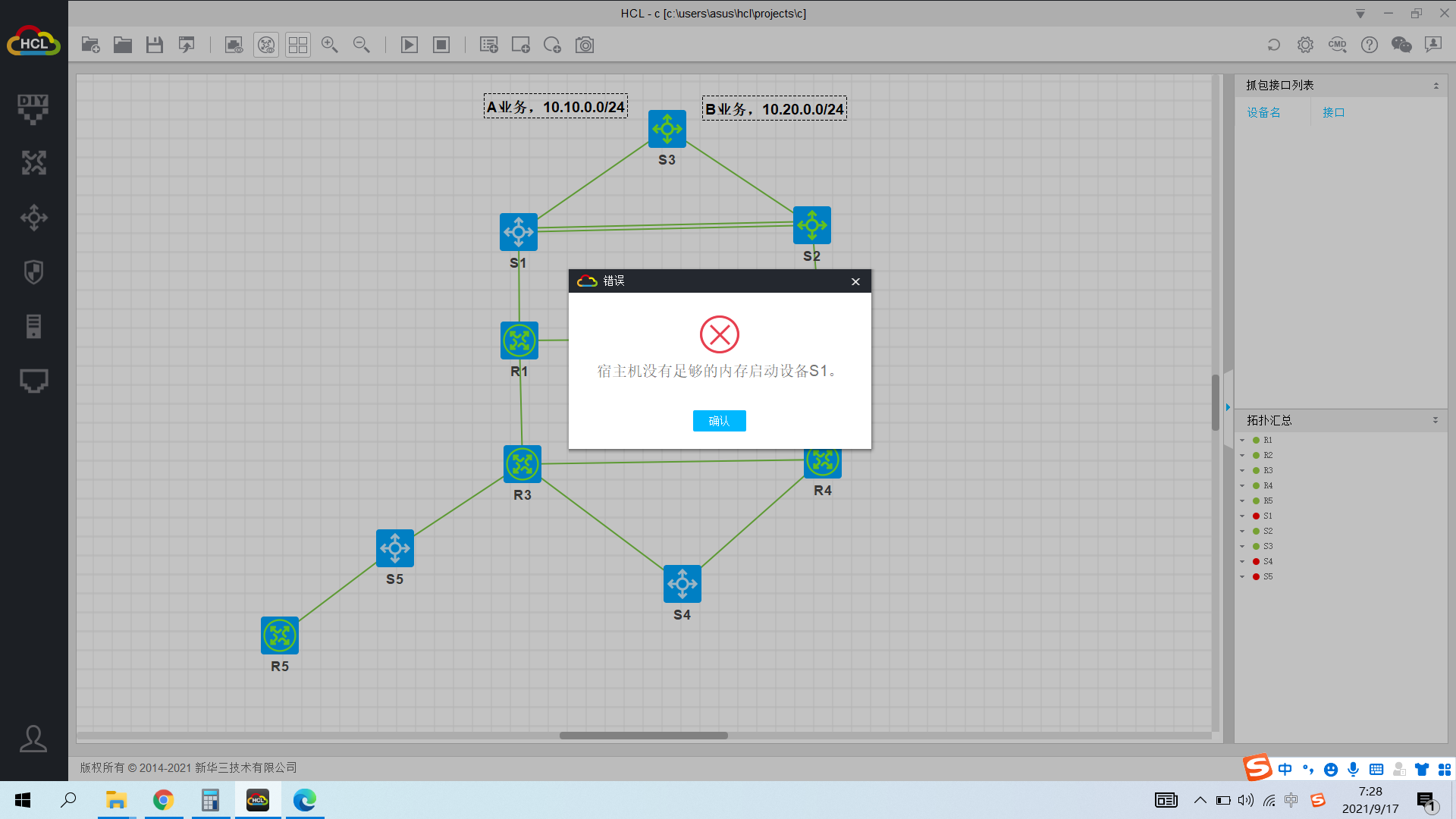Toggle the grid display toolbar button
Screen dimensions: 1456x819
(x=298, y=45)
